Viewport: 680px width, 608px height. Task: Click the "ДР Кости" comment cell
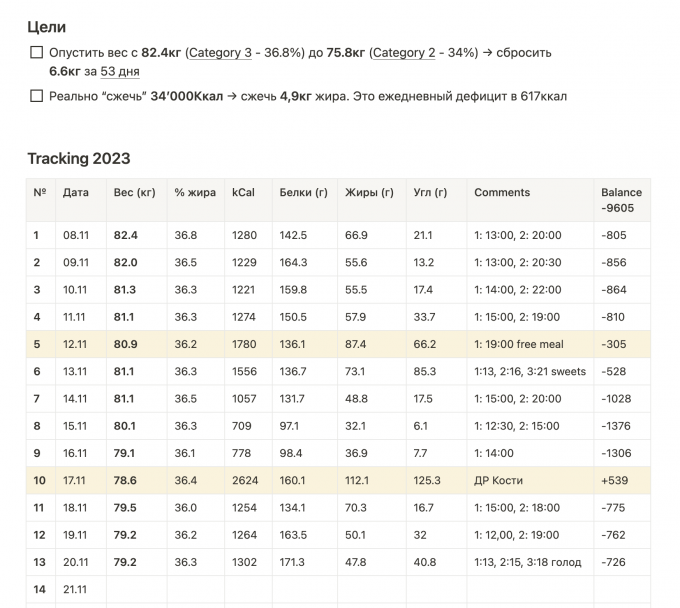click(498, 481)
